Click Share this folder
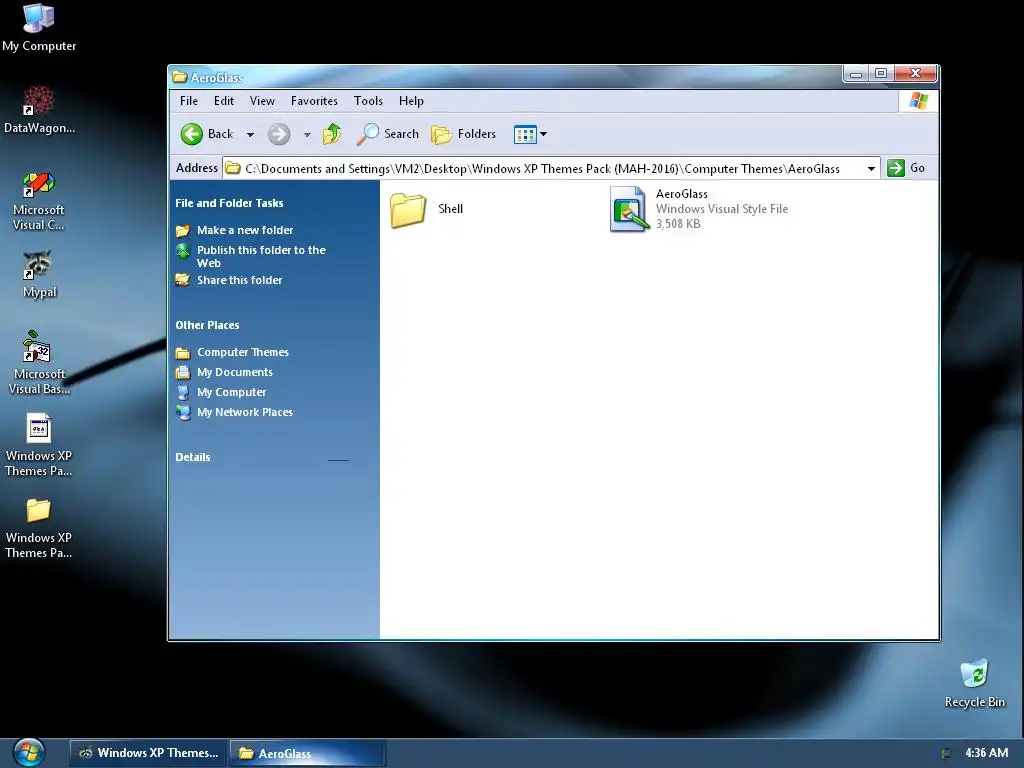1024x768 pixels. point(240,280)
